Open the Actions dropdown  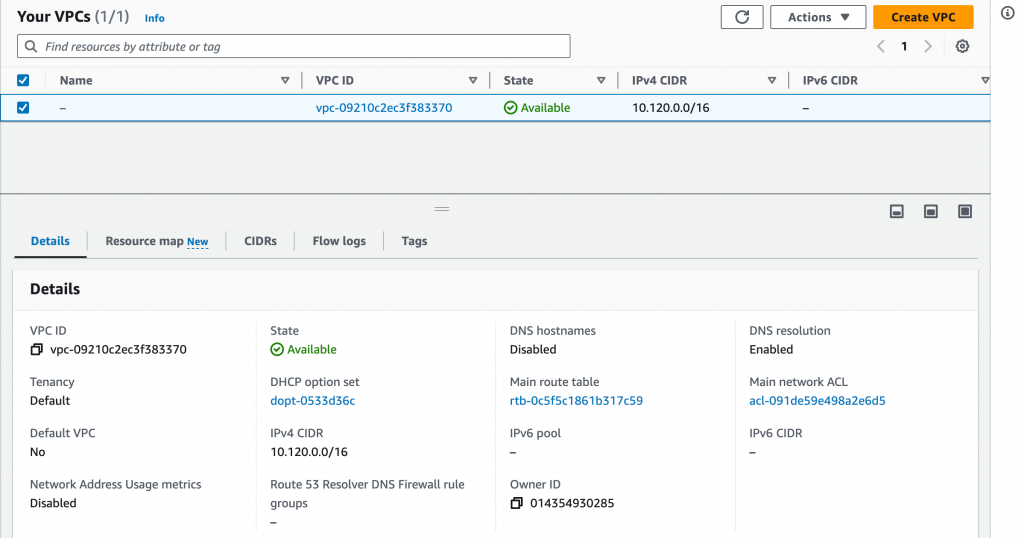(x=818, y=17)
